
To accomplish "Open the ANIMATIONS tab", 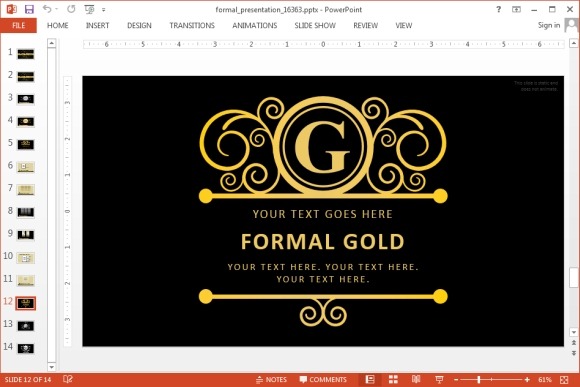I will coord(254,26).
